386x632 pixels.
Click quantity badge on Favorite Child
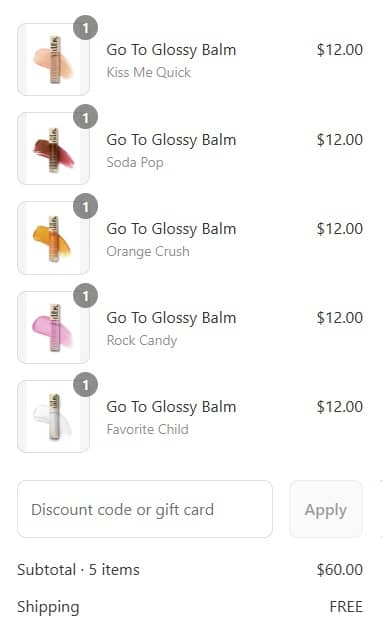[x=85, y=385]
